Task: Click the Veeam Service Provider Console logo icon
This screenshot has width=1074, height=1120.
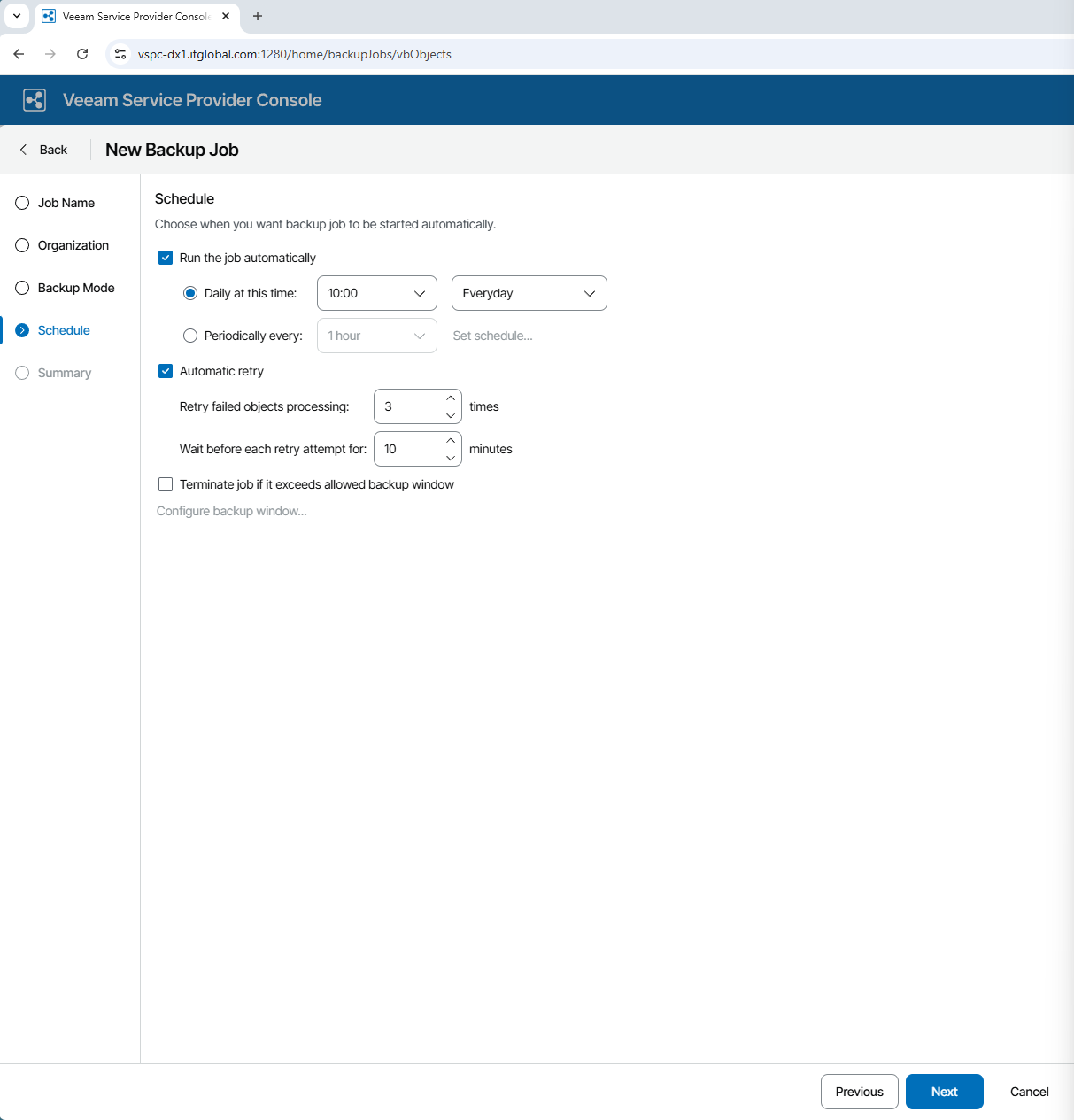Action: coord(35,100)
